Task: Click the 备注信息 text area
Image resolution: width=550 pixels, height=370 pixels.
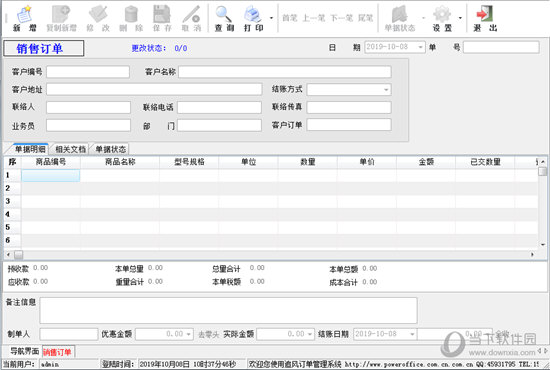Action: (228, 310)
